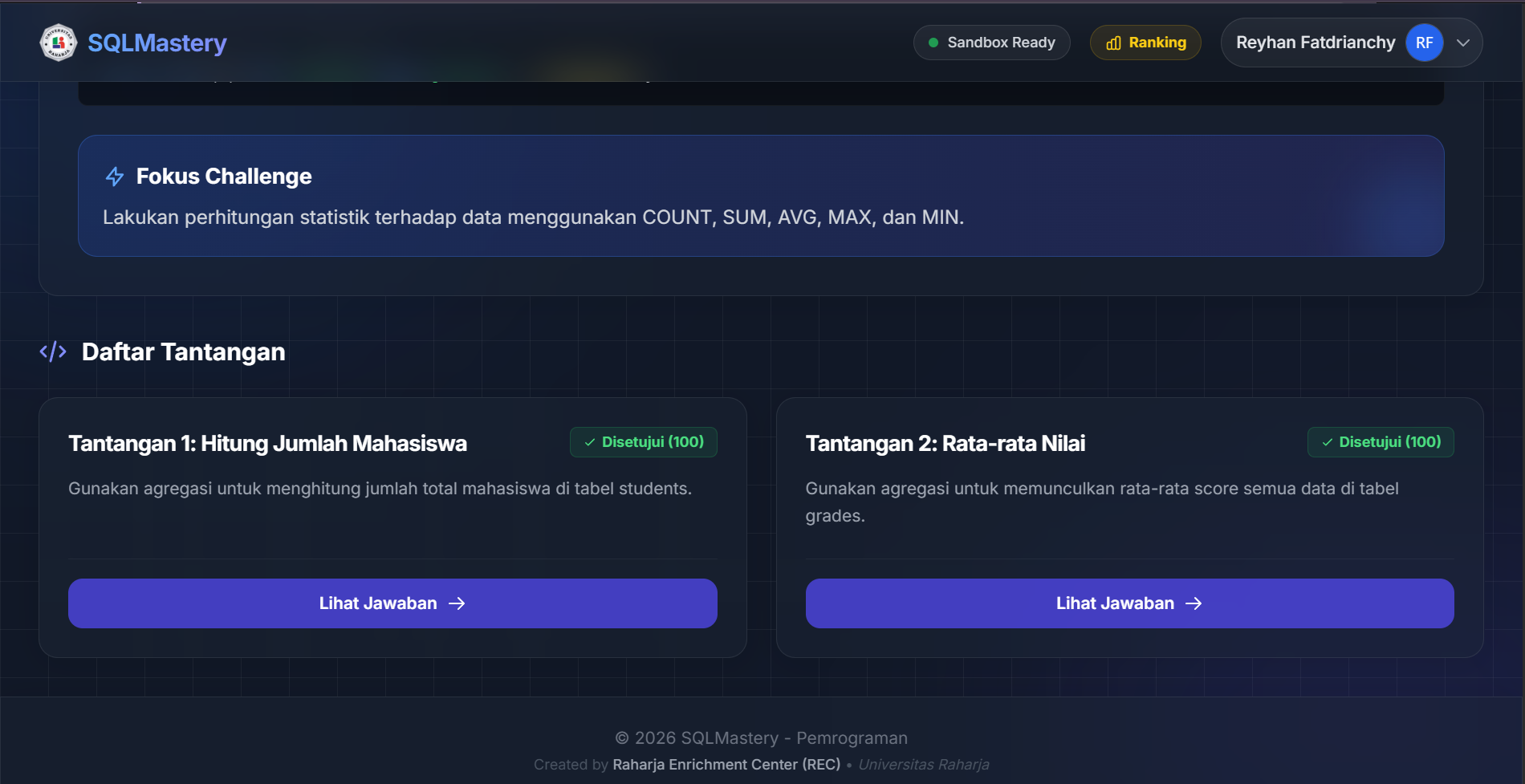Click the code brackets icon near Daftar Tantangan
Viewport: 1525px width, 784px height.
coord(53,351)
